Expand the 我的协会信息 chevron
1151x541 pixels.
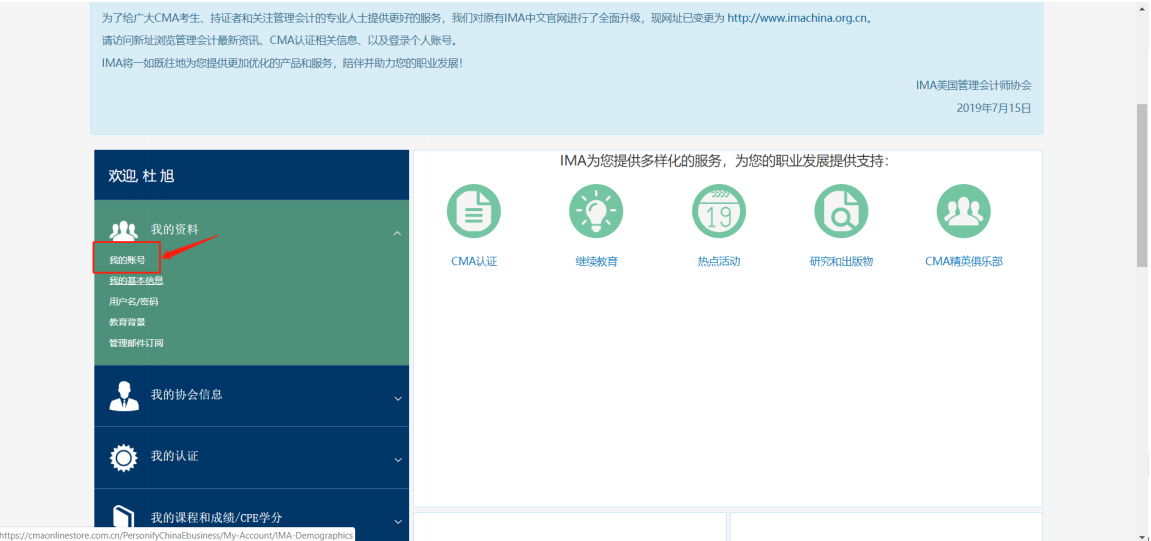click(x=397, y=398)
